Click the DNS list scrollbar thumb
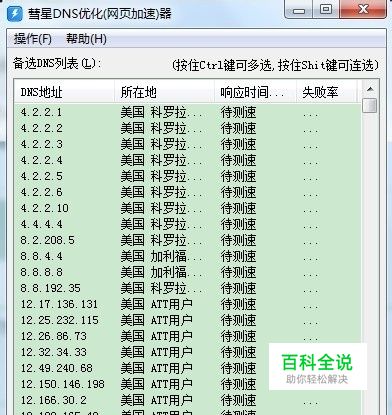This screenshot has width=392, height=415. [x=370, y=106]
